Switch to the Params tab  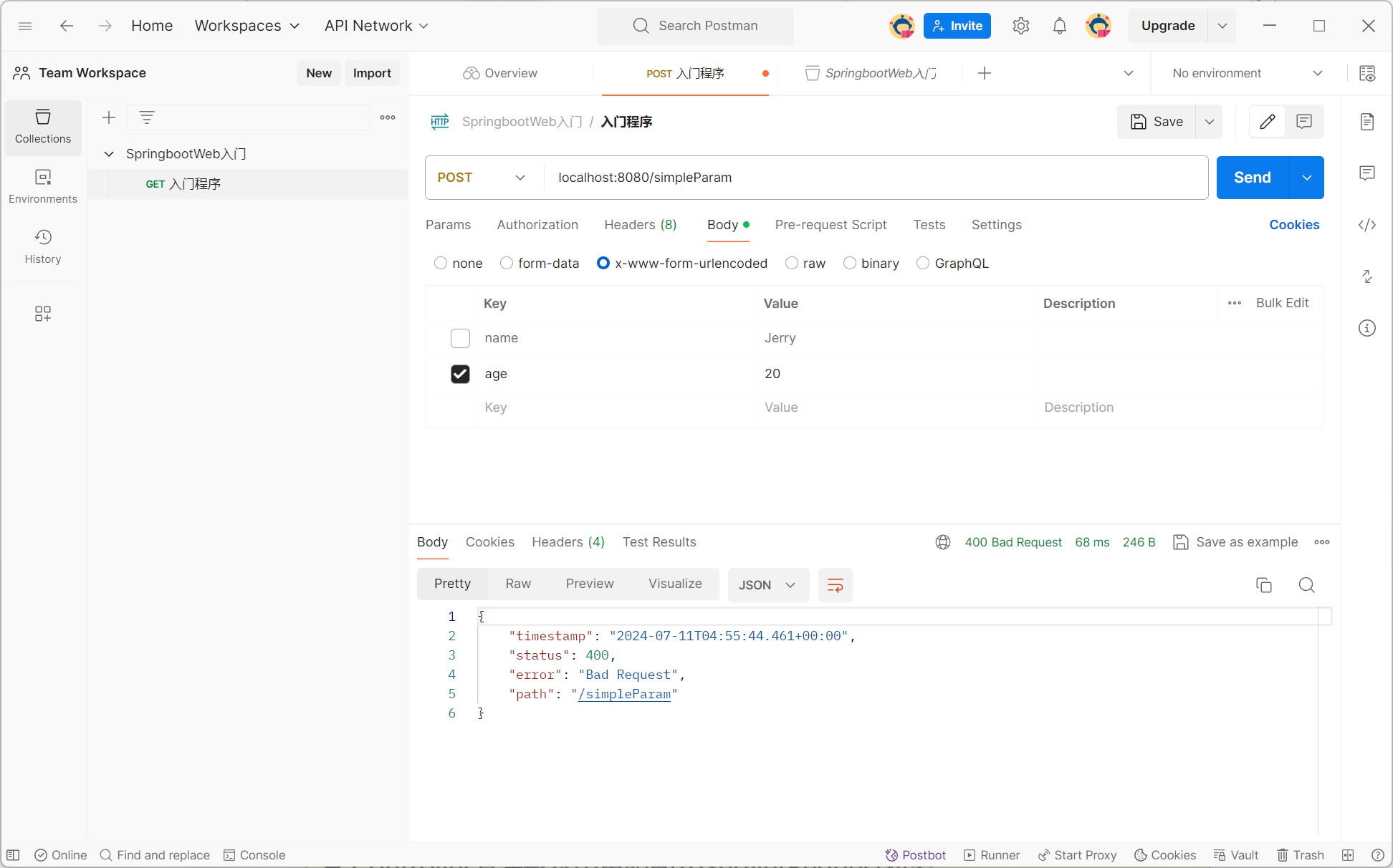click(x=449, y=225)
